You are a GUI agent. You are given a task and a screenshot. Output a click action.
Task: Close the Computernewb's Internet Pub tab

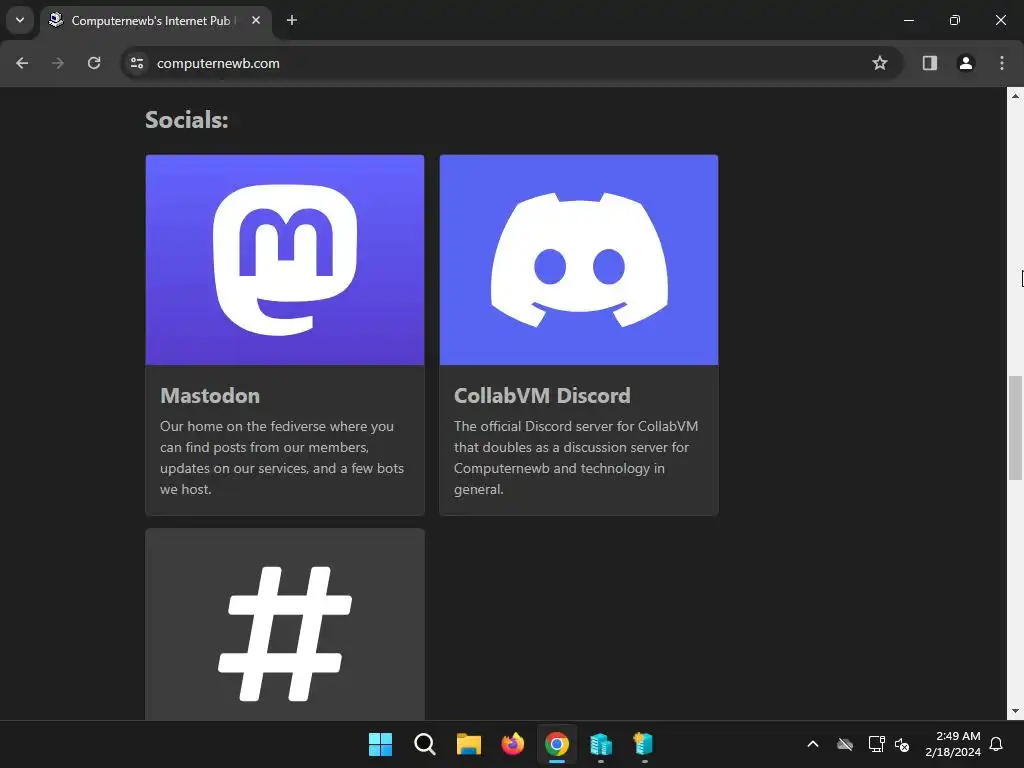pyautogui.click(x=256, y=20)
